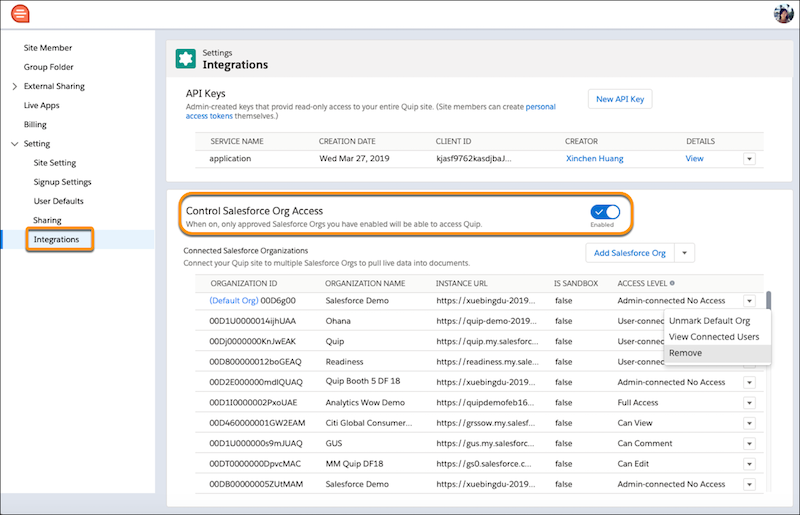Click client ID kjasf9762kasdjbaJ...
This screenshot has width=800, height=515.
[x=473, y=159]
